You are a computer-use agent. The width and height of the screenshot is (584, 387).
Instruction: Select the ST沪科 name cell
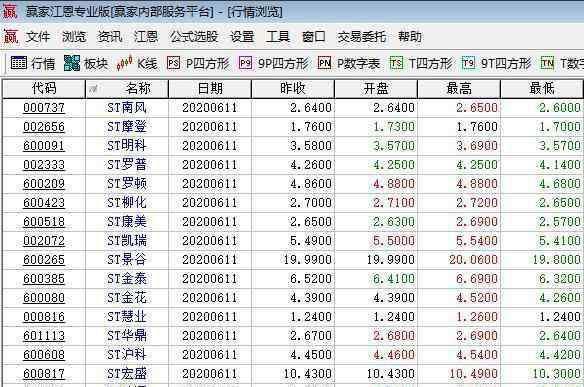[x=127, y=355]
